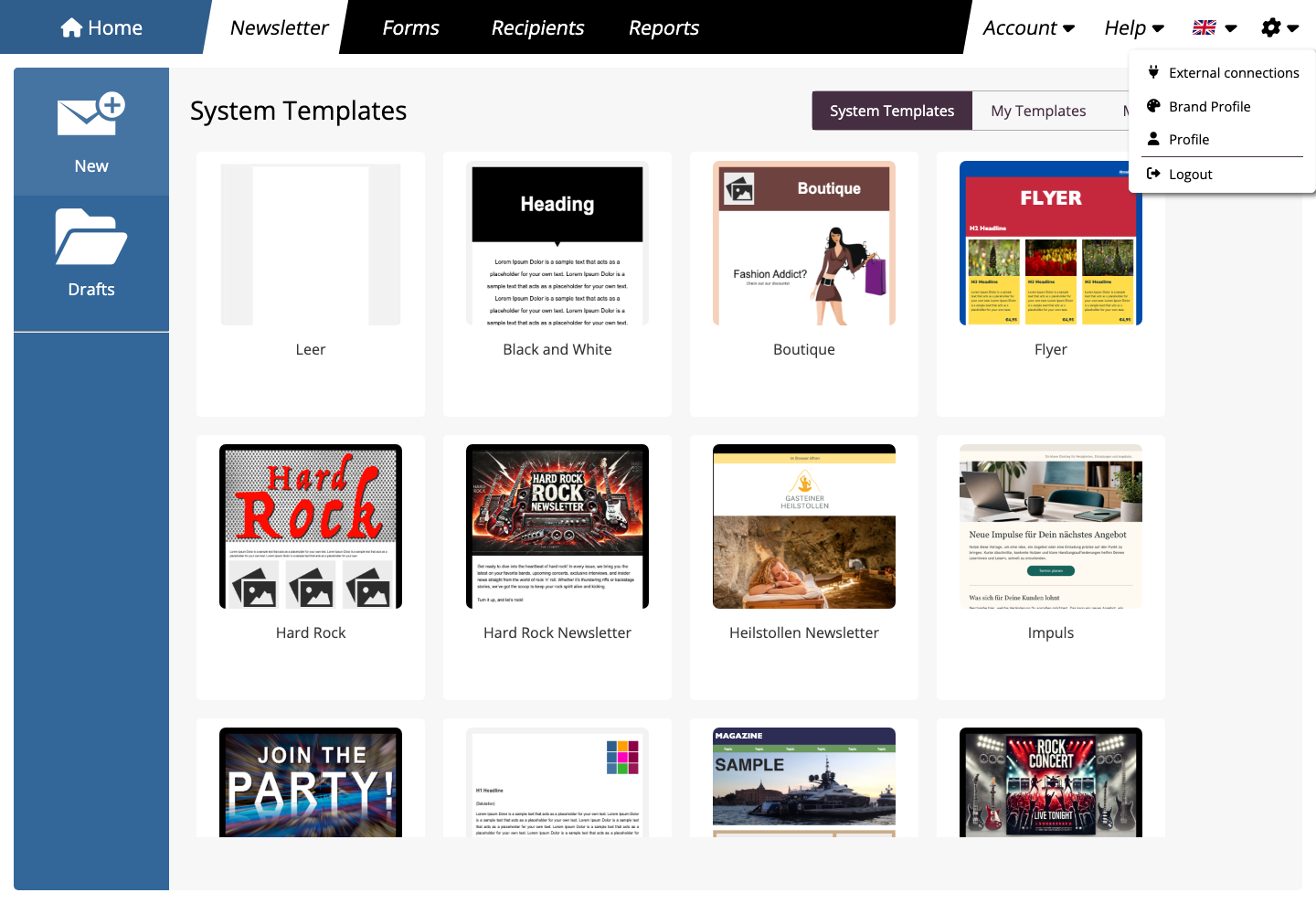Click the 'Flyer' template name
This screenshot has width=1316, height=914.
coord(1051,349)
